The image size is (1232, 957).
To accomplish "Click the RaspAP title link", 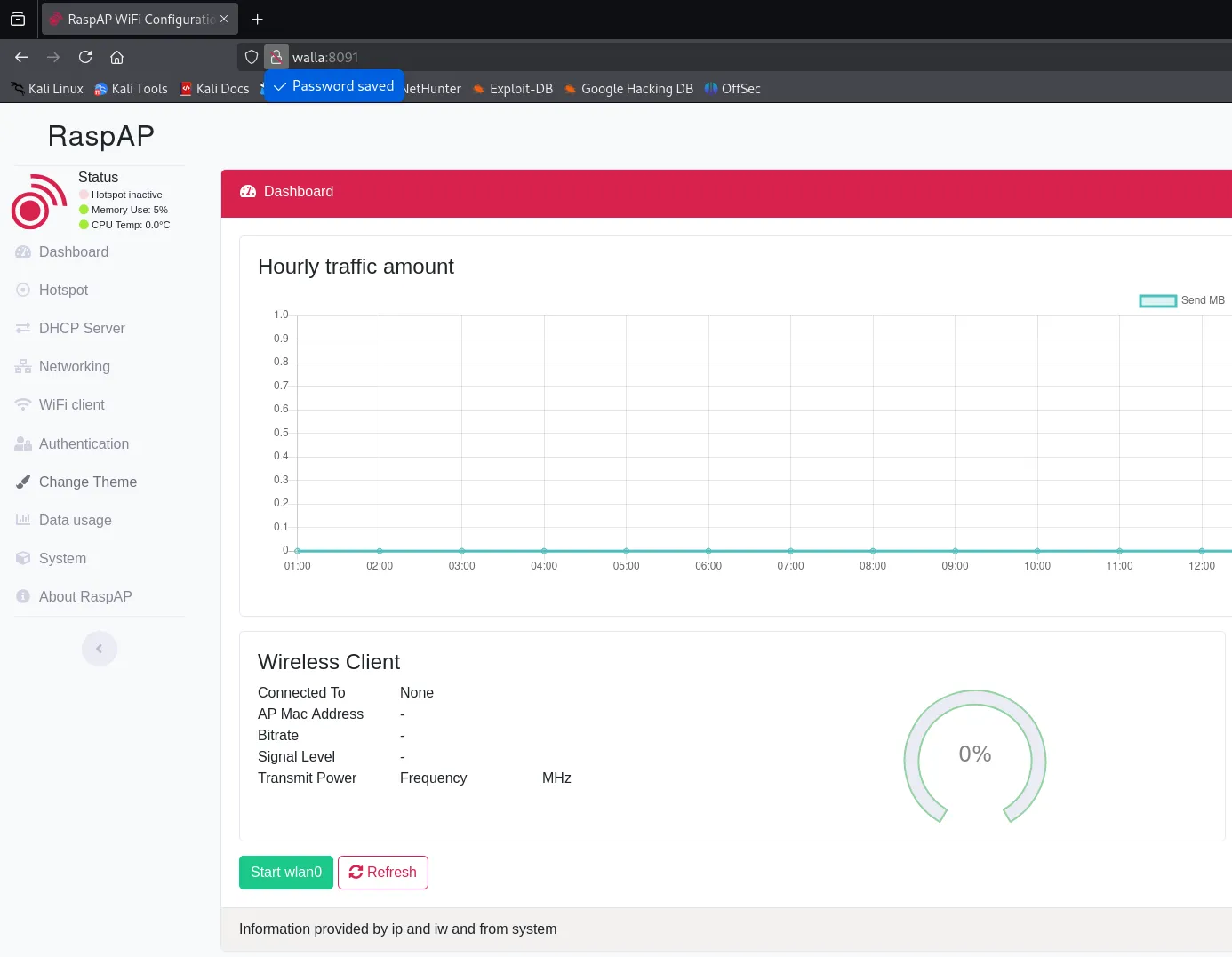I will click(x=101, y=136).
